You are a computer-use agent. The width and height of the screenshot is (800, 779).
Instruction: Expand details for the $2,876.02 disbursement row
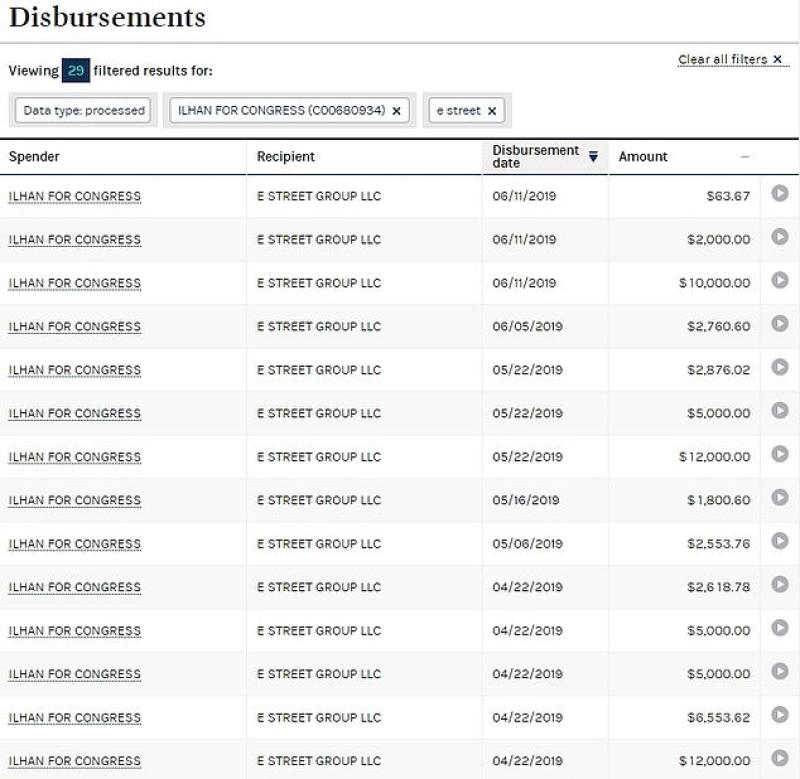[779, 367]
